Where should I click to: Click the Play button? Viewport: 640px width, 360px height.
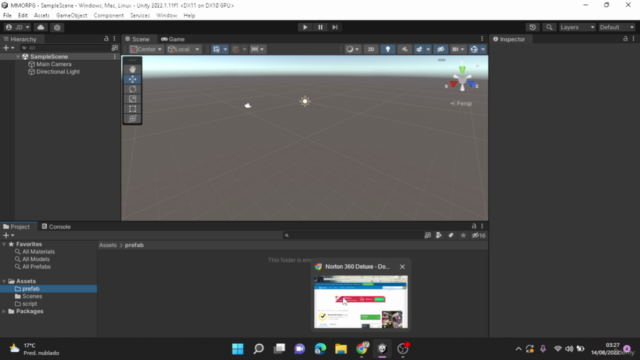tap(305, 27)
